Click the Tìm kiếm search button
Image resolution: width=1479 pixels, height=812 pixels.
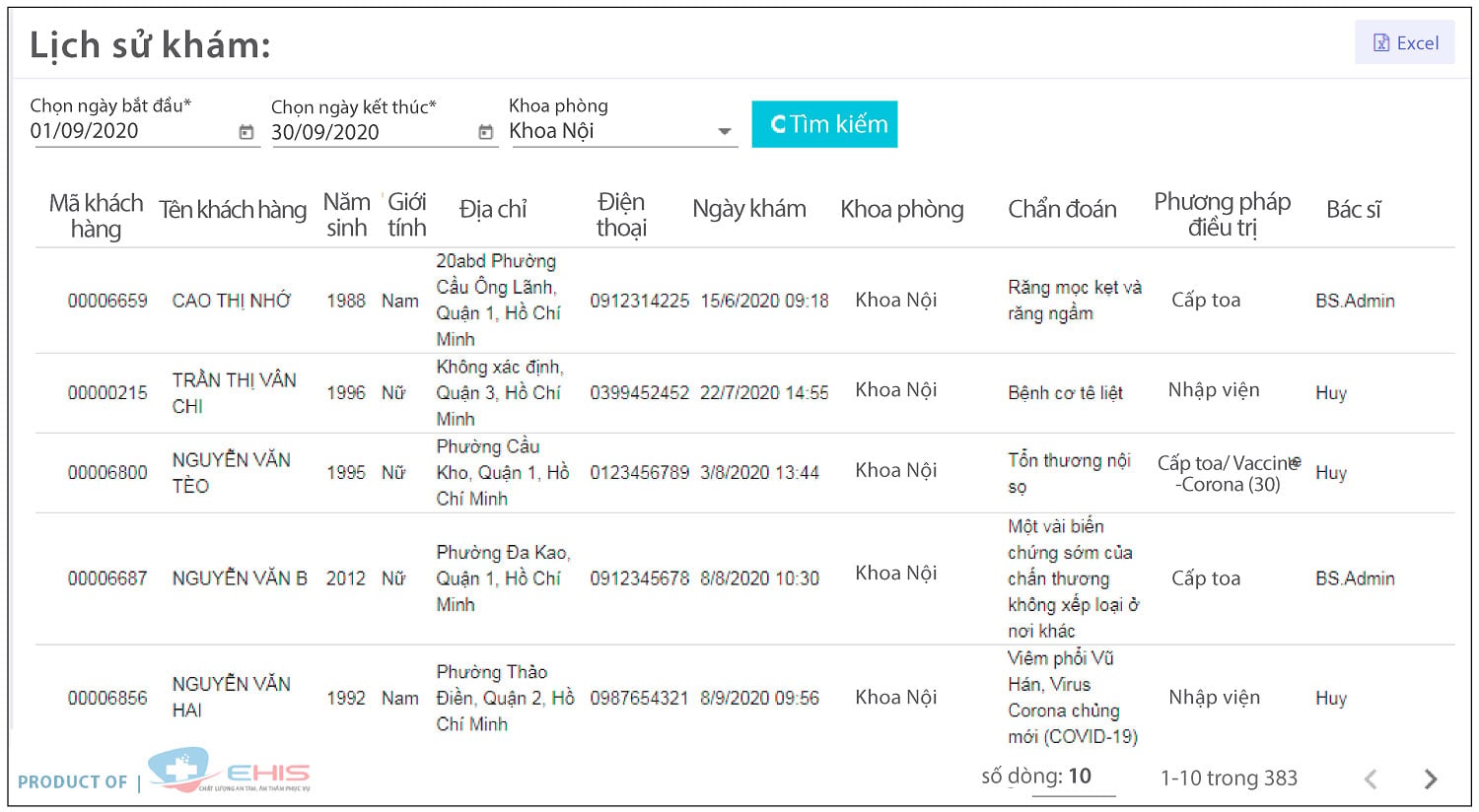point(824,124)
